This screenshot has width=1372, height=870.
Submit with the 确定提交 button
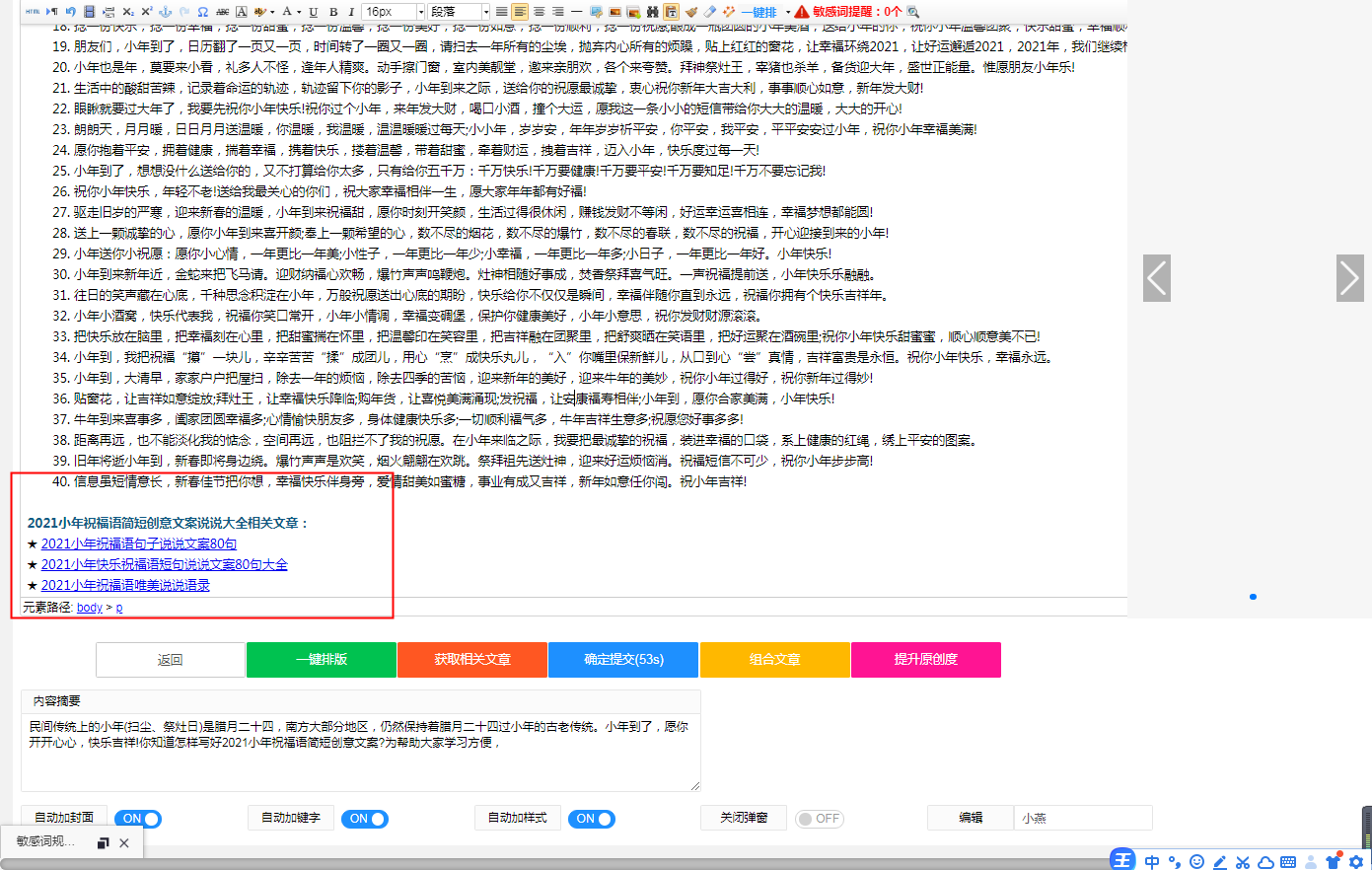pyautogui.click(x=623, y=660)
